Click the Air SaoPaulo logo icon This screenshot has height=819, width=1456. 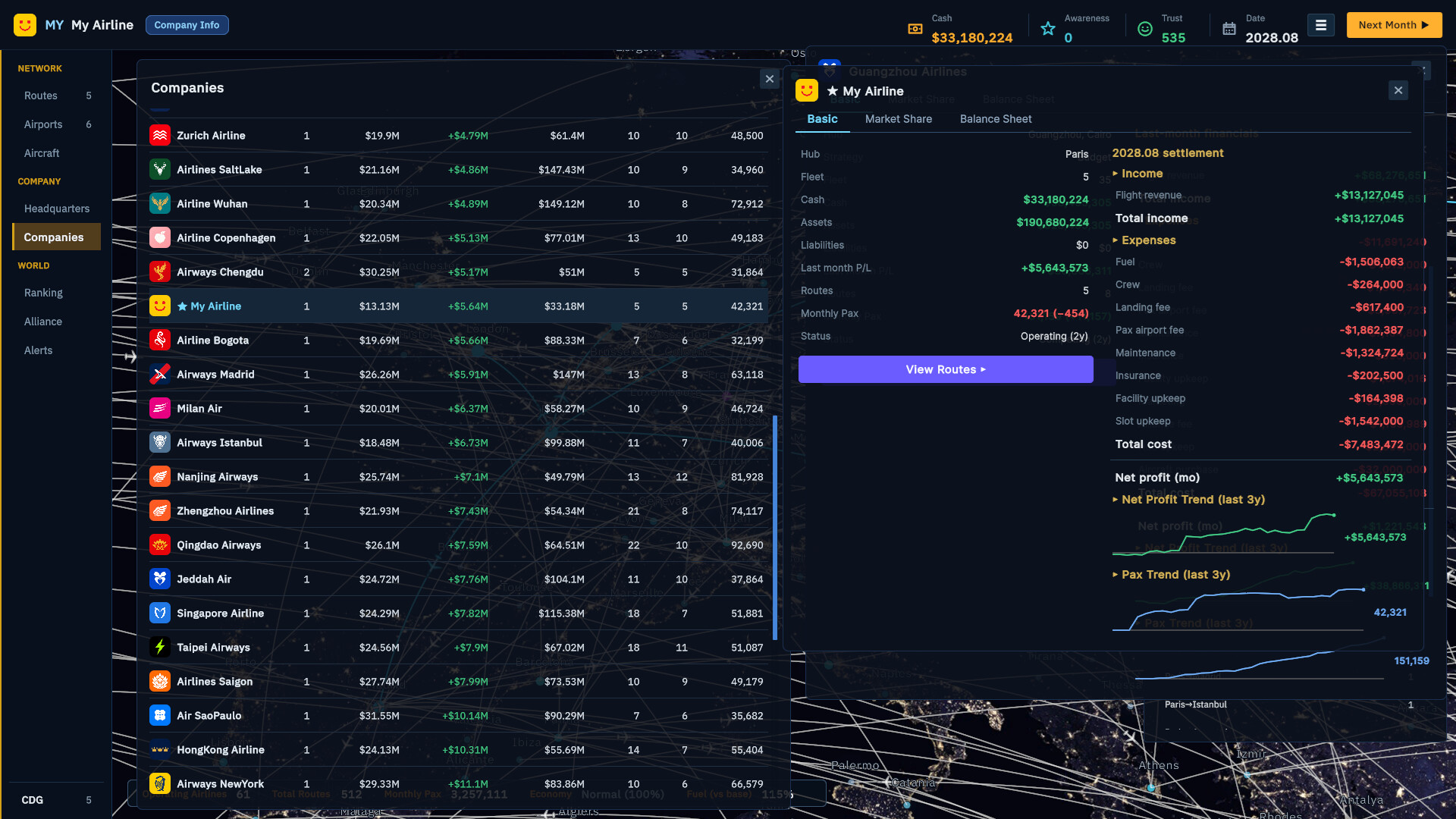[x=160, y=716]
